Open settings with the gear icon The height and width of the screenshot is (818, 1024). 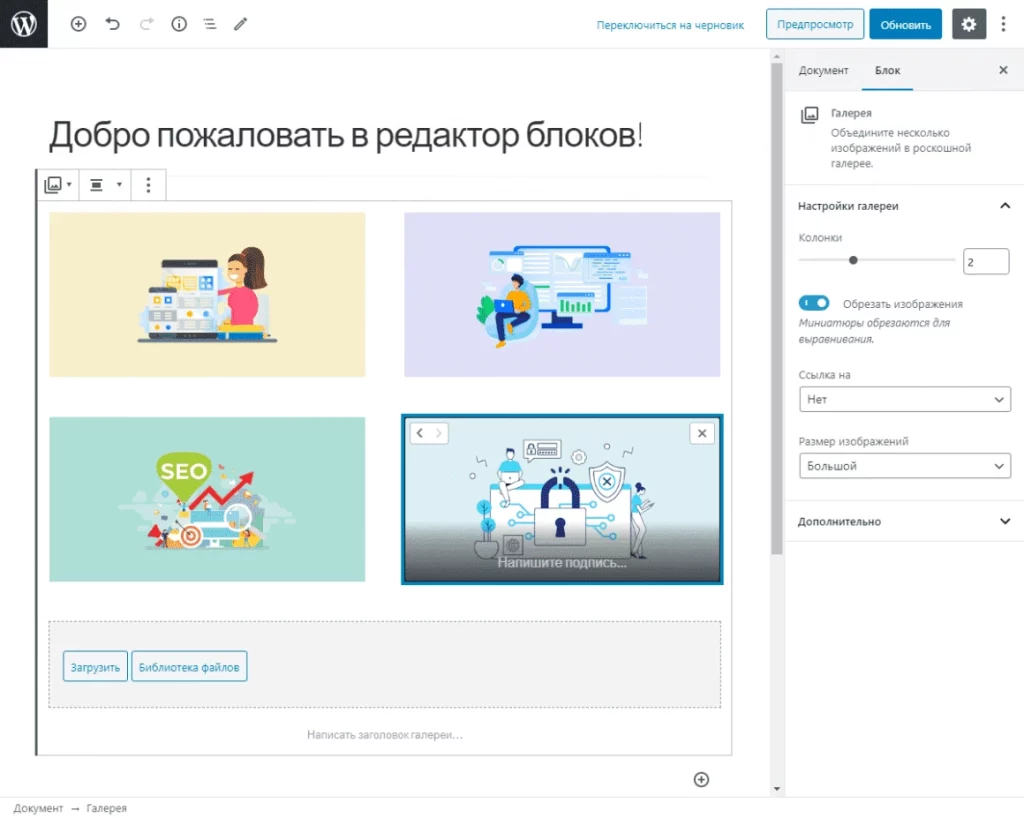968,24
